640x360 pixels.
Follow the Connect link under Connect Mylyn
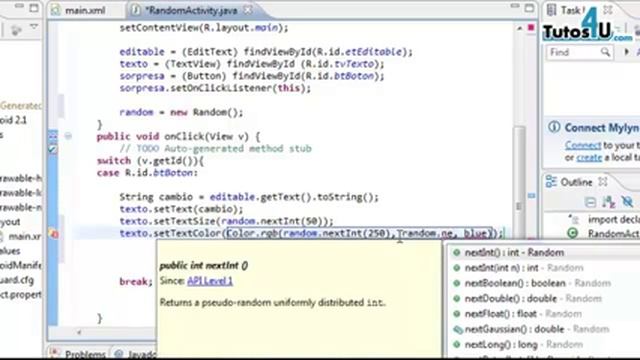[x=583, y=145]
